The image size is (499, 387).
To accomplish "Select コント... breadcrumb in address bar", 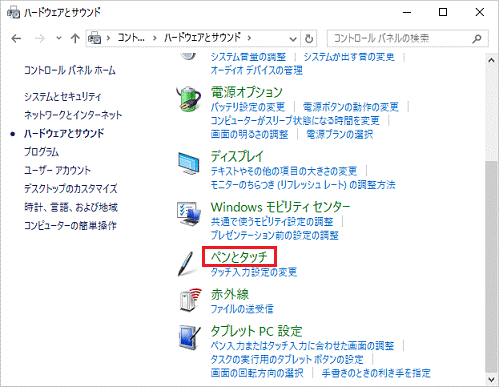I will [x=131, y=38].
